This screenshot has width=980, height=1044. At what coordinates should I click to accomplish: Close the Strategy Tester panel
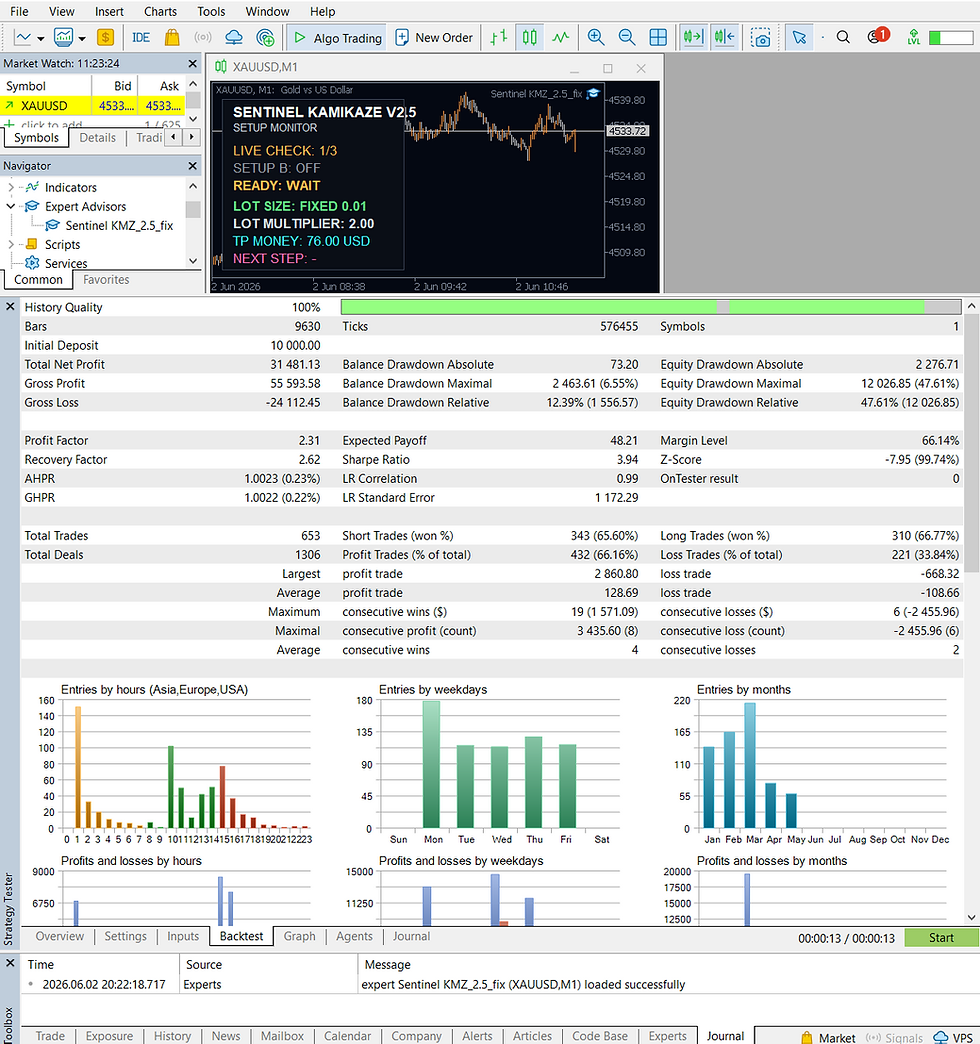(x=10, y=307)
